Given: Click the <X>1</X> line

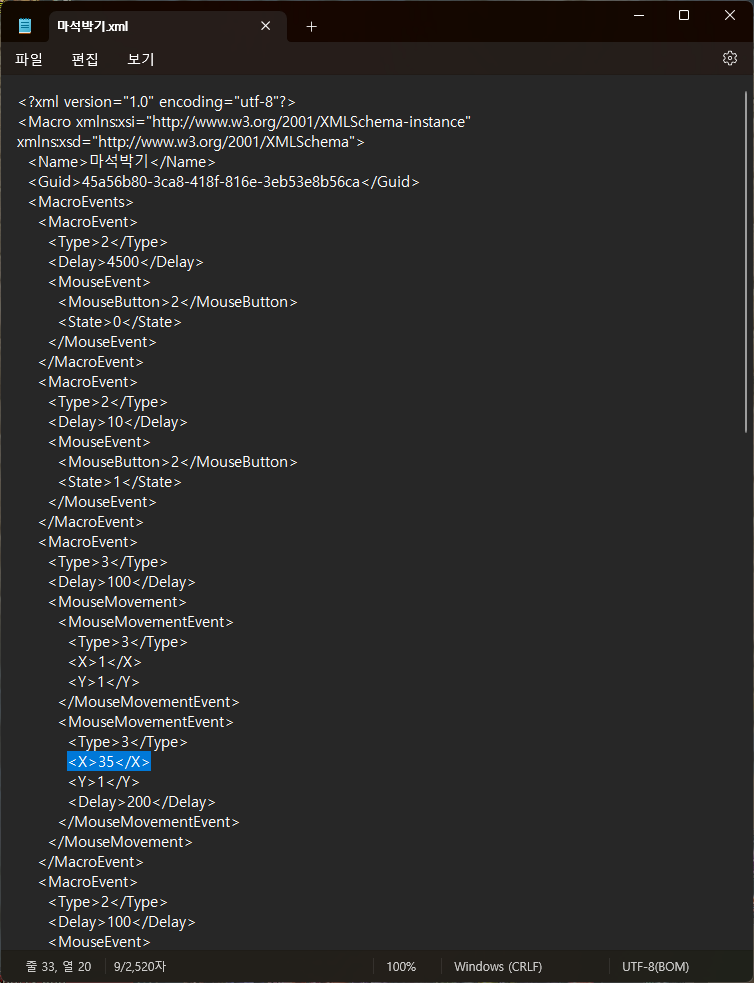Looking at the screenshot, I should click(105, 662).
